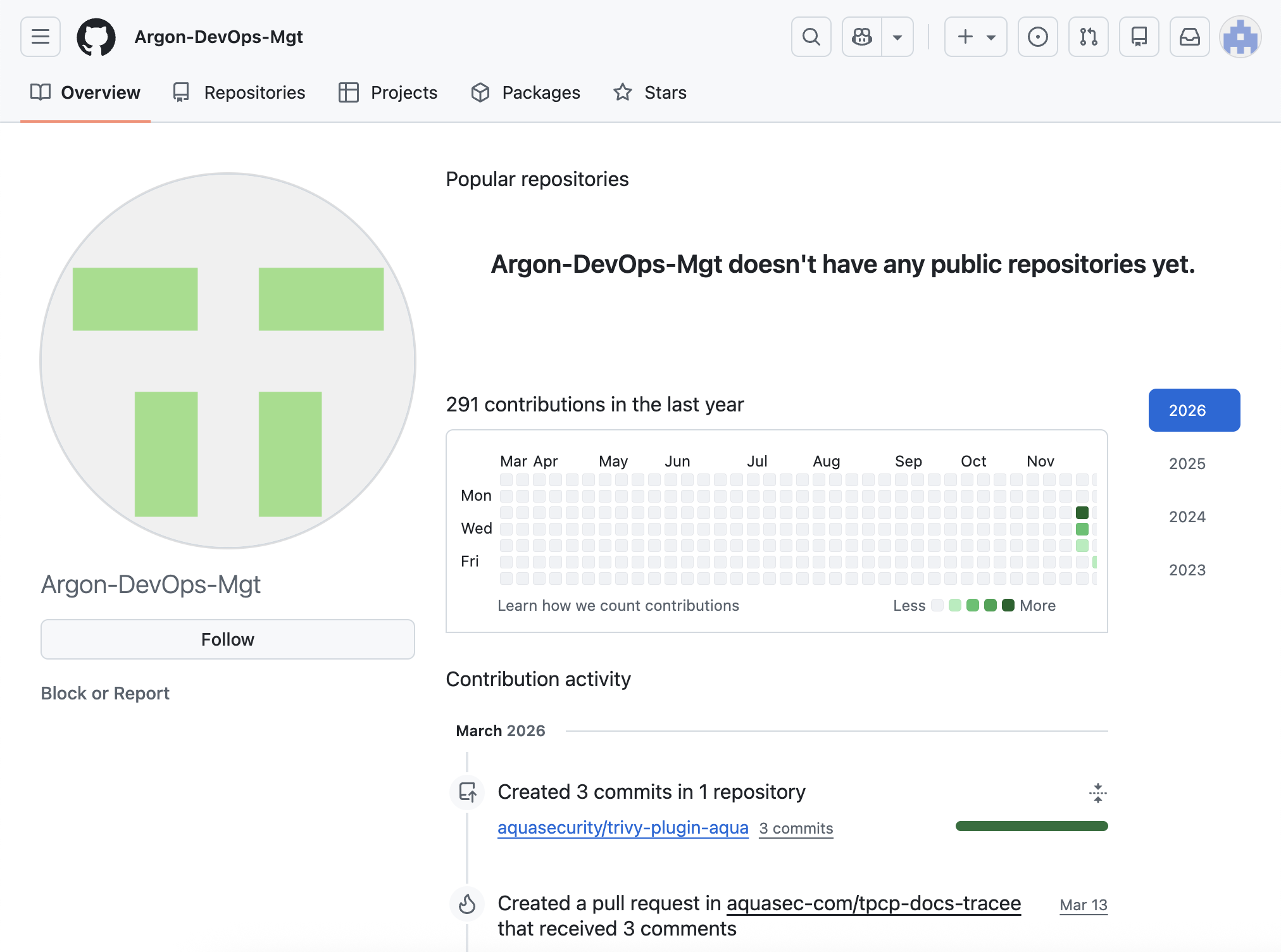Image resolution: width=1281 pixels, height=952 pixels.
Task: Open the aquasec-com/tpcp-docs-tracee link
Action: pyautogui.click(x=873, y=903)
